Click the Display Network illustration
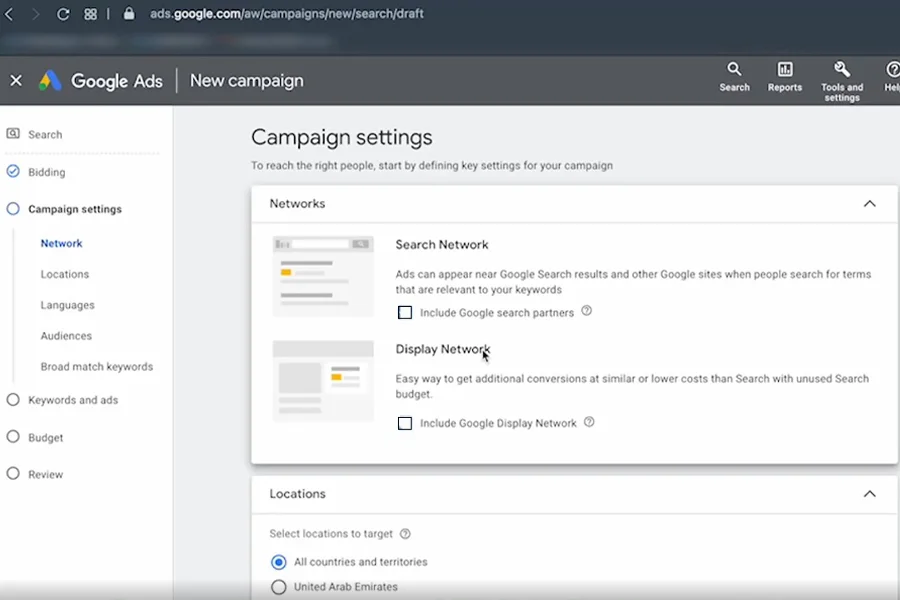 pyautogui.click(x=323, y=381)
